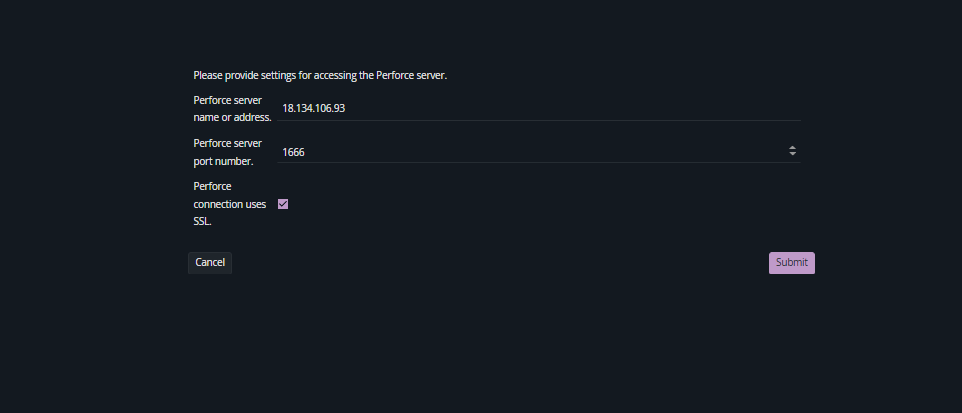Place cursor after 1666 in the port field
Image resolution: width=962 pixels, height=413 pixels.
(x=306, y=152)
